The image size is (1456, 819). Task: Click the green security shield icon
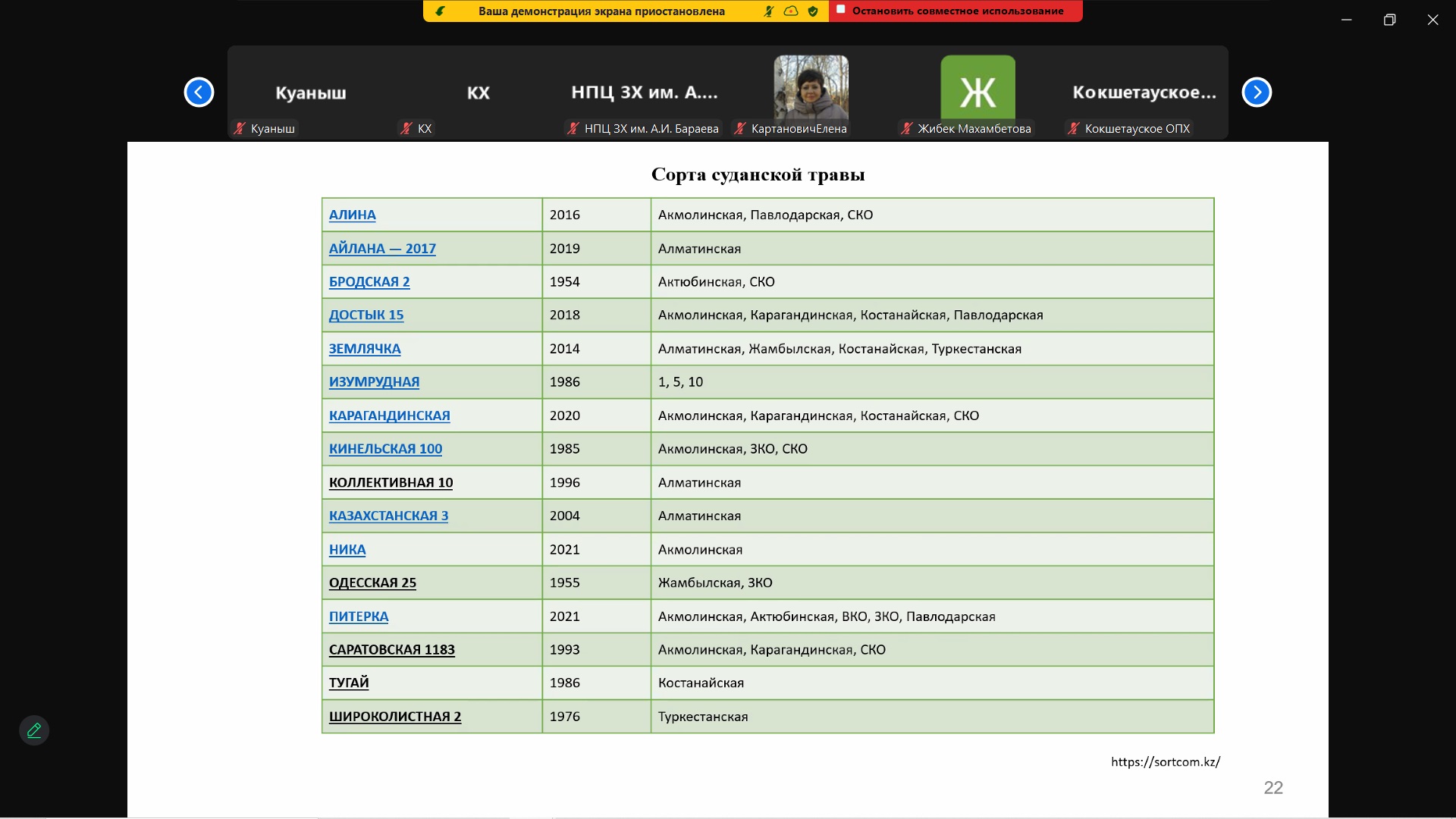[813, 11]
